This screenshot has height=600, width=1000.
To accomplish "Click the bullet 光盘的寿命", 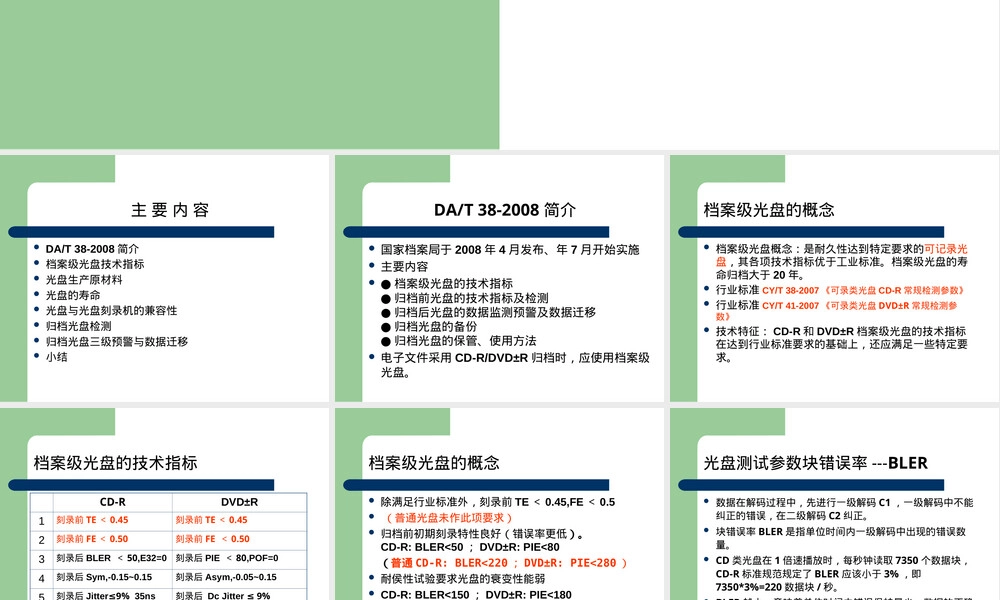I will point(73,295).
